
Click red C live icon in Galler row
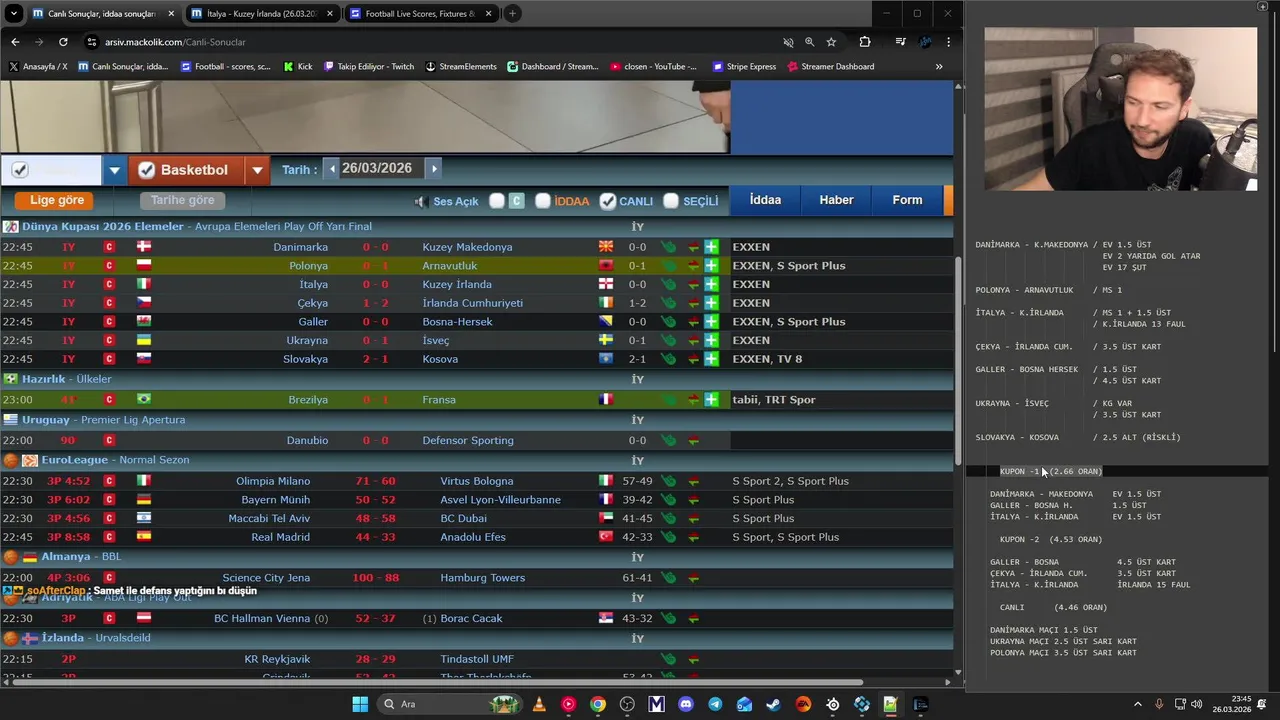point(110,322)
